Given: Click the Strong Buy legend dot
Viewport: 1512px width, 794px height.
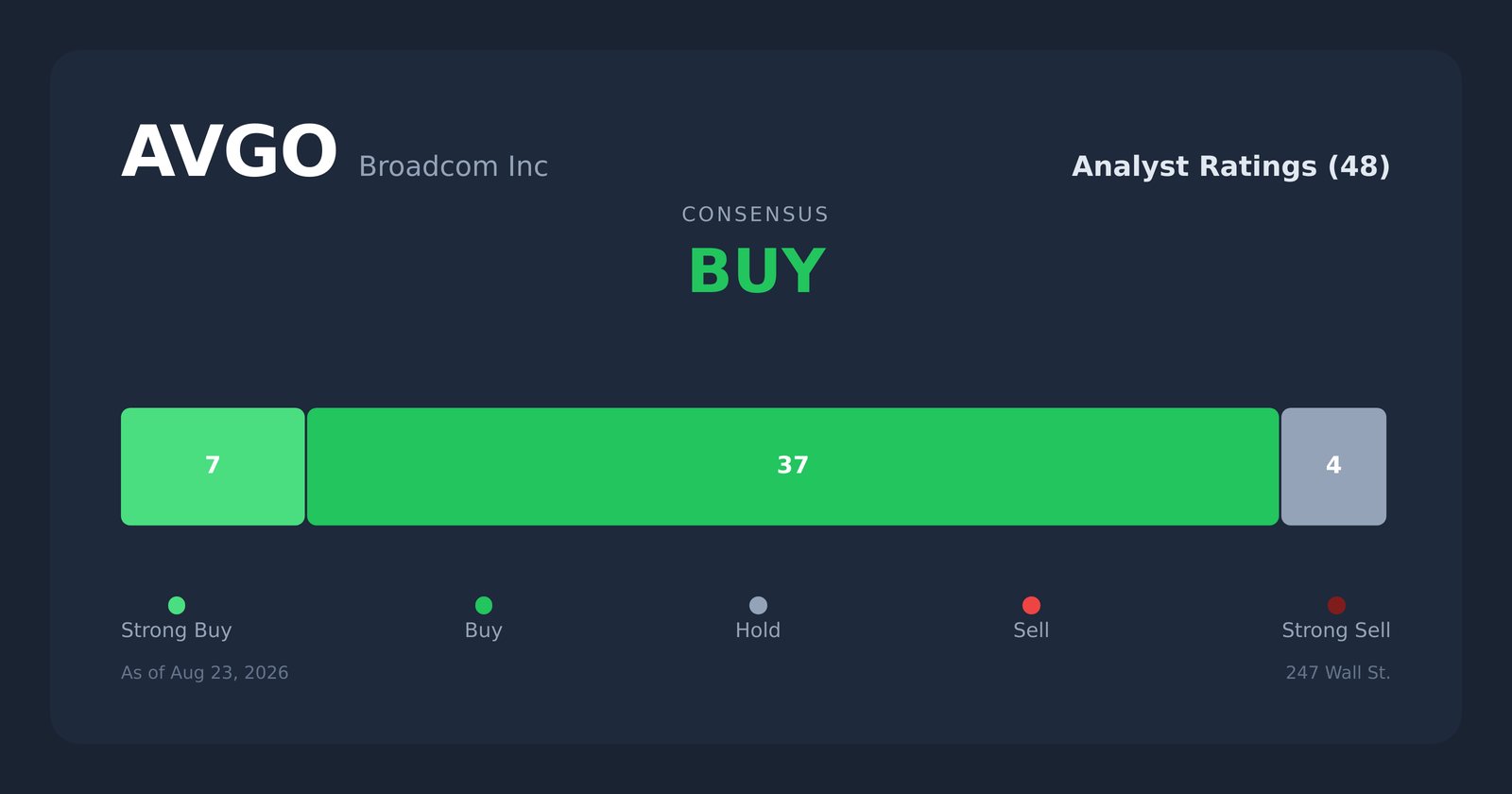Looking at the screenshot, I should coord(177,605).
